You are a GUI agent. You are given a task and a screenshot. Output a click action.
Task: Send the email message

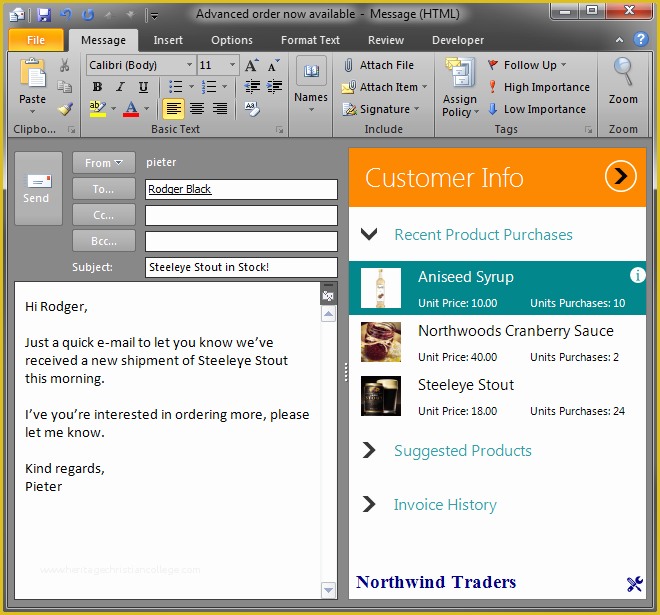click(38, 188)
